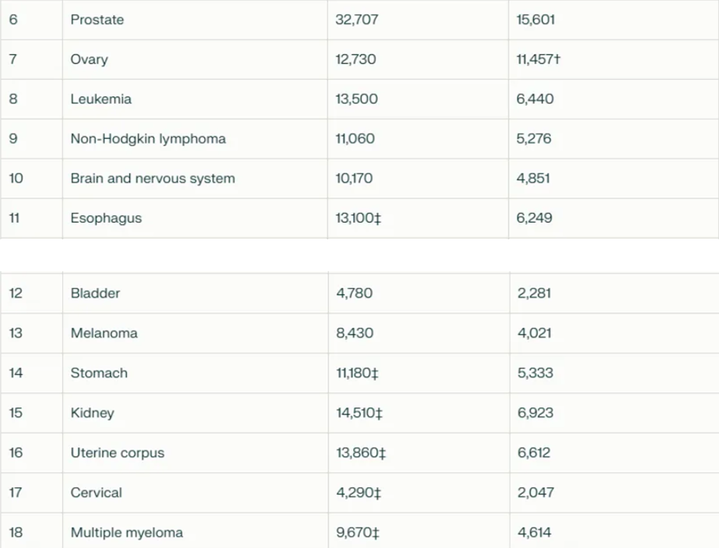Click the 6,923 Kidney value

pos(535,413)
